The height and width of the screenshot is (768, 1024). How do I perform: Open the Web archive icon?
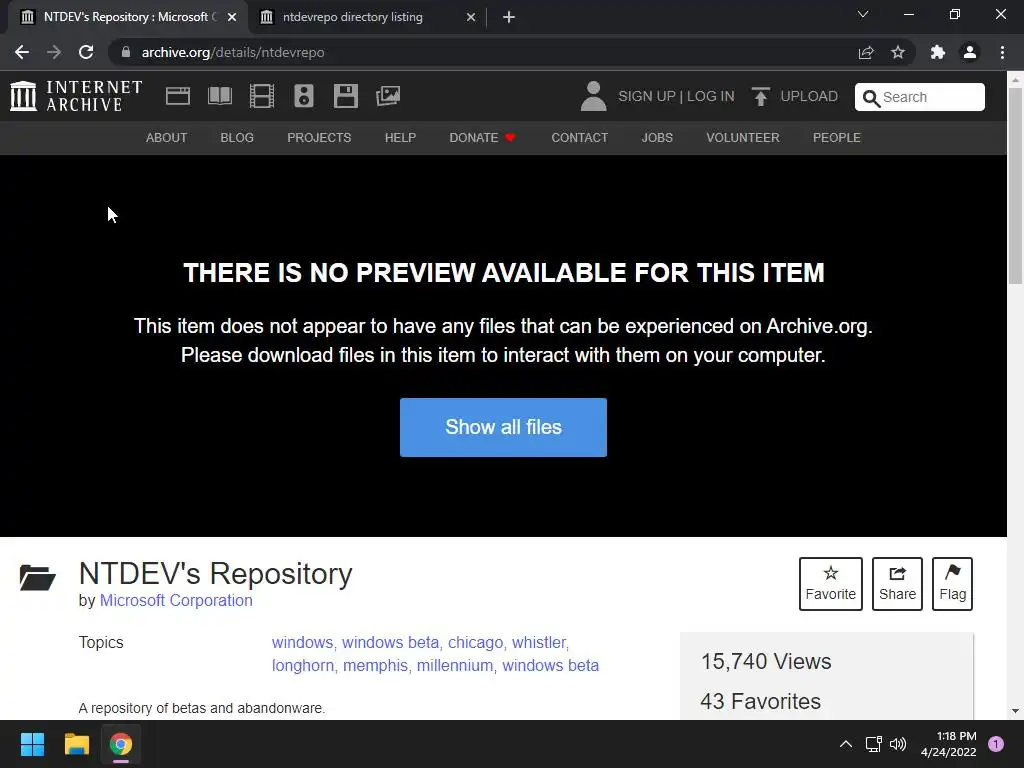coord(178,96)
